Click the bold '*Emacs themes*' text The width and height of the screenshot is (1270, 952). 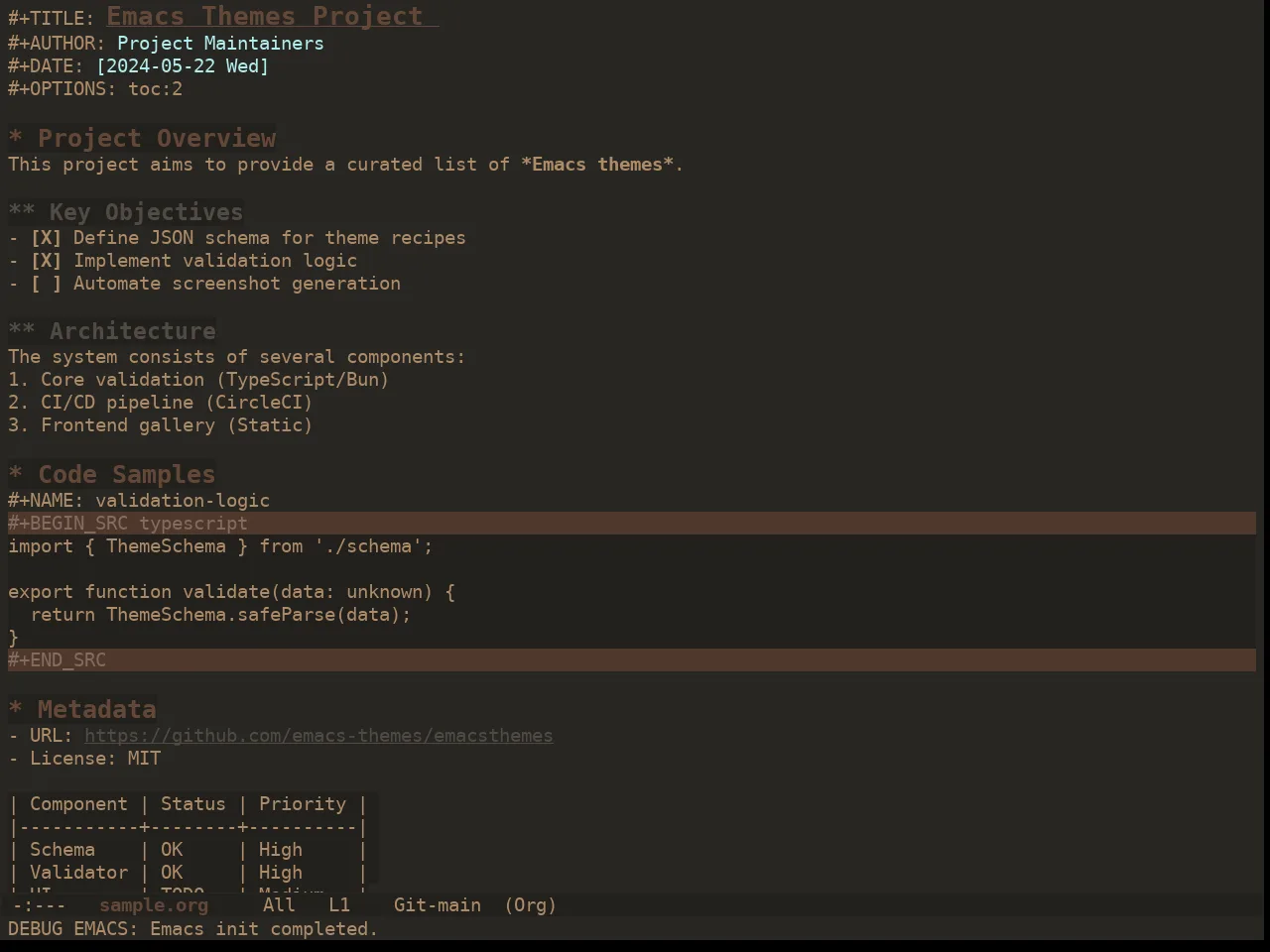[x=597, y=165]
